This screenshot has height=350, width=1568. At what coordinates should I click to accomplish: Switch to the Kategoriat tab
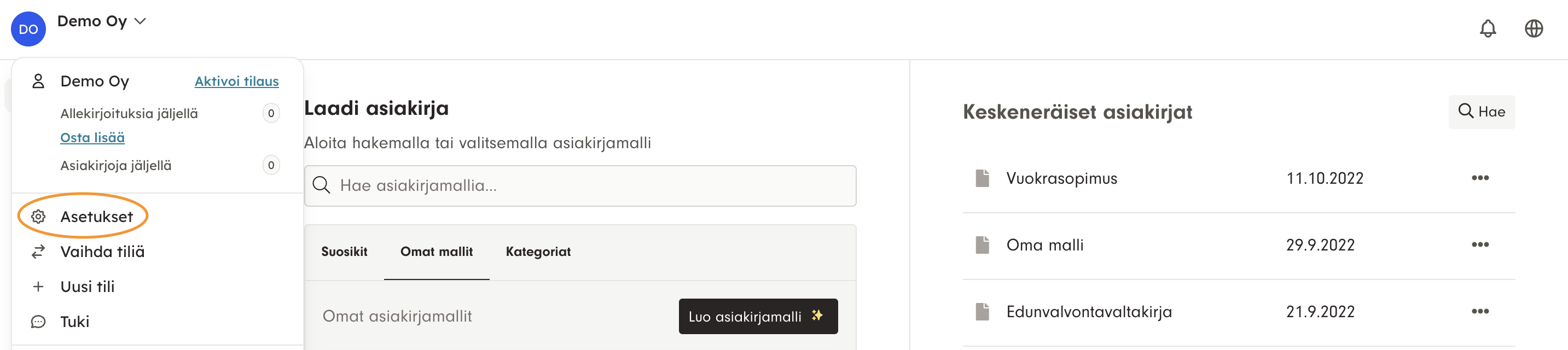pos(538,252)
